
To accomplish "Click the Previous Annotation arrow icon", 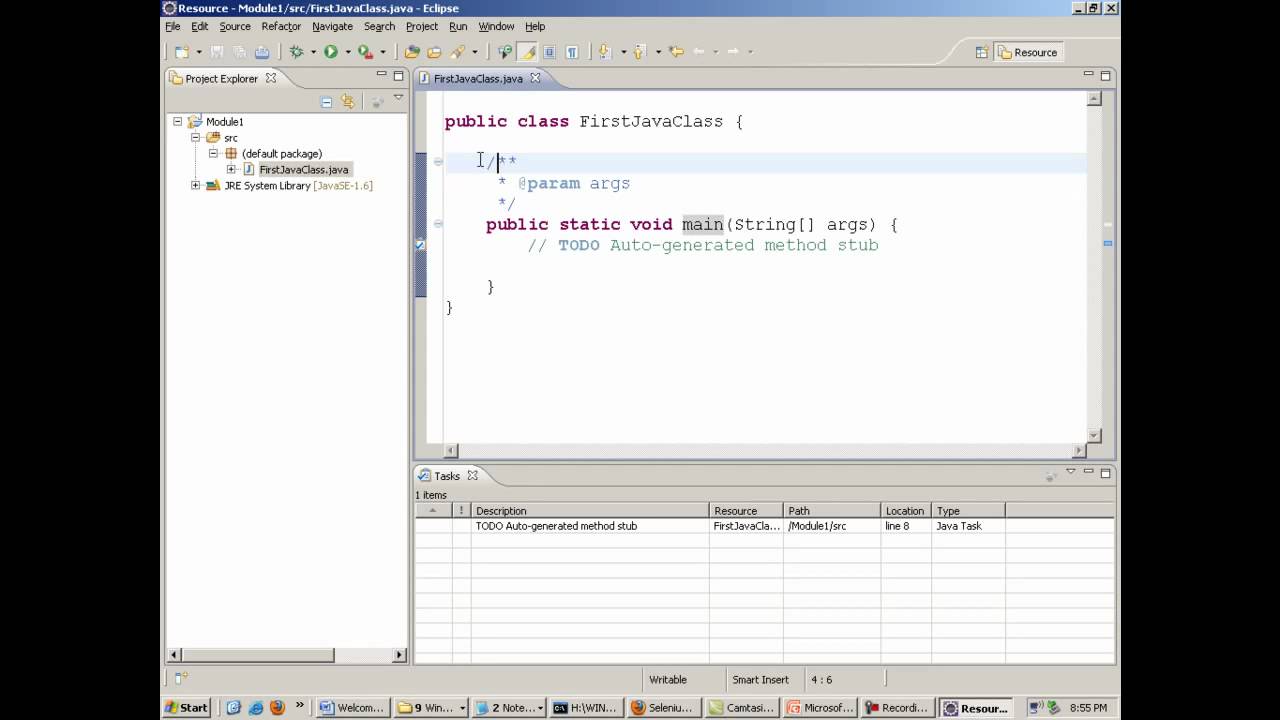I will pyautogui.click(x=640, y=52).
